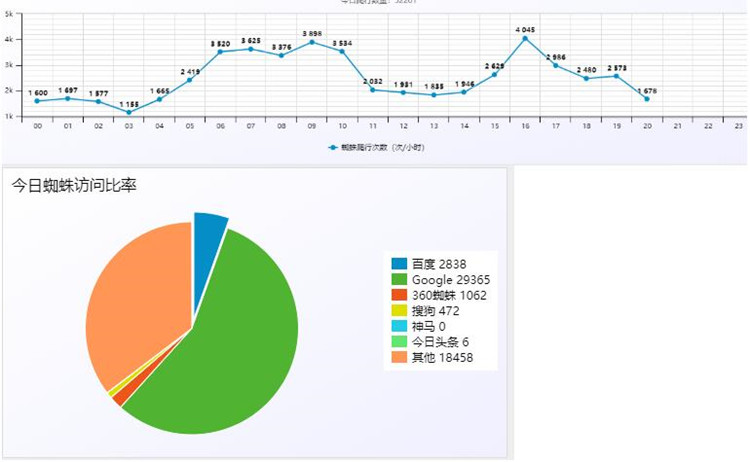
Task: Click the data point labeled 2 032
Action: pos(373,90)
